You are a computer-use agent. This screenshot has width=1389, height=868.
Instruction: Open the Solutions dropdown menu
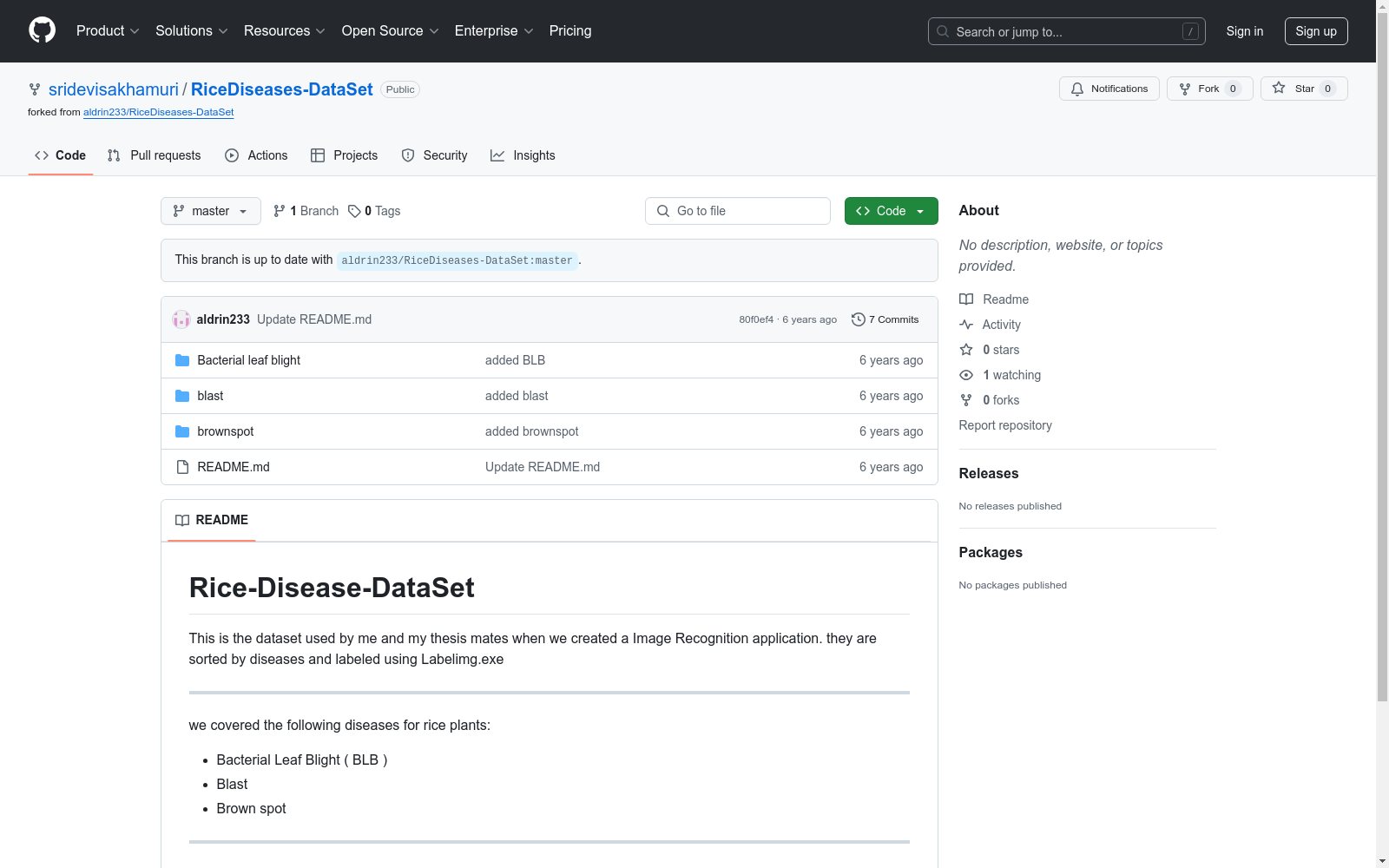click(192, 31)
